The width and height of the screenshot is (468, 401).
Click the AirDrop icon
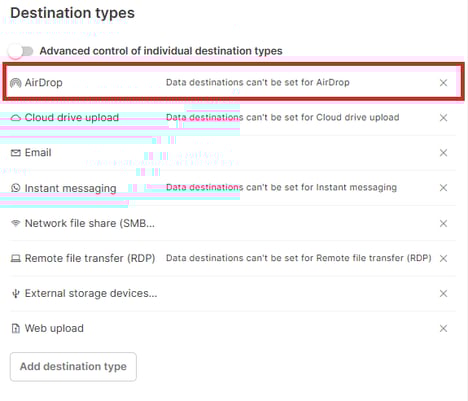pyautogui.click(x=16, y=83)
